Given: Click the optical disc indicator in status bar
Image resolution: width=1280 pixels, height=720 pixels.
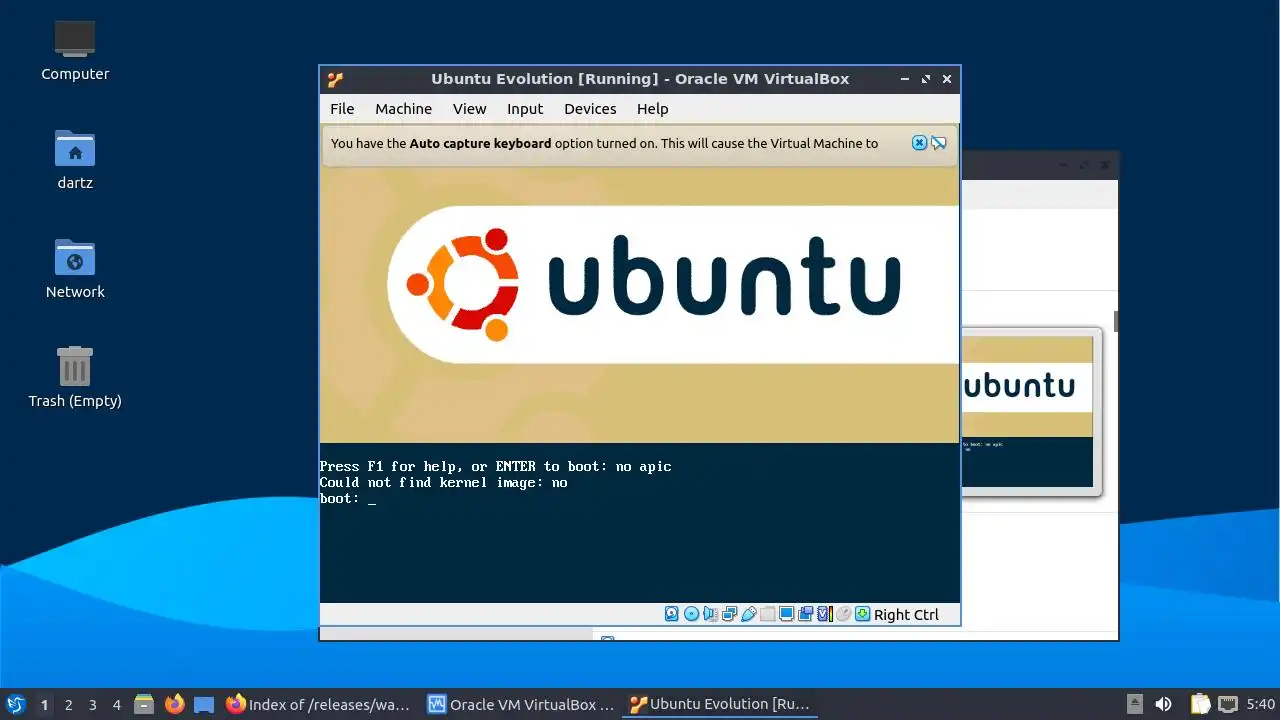Looking at the screenshot, I should (691, 614).
